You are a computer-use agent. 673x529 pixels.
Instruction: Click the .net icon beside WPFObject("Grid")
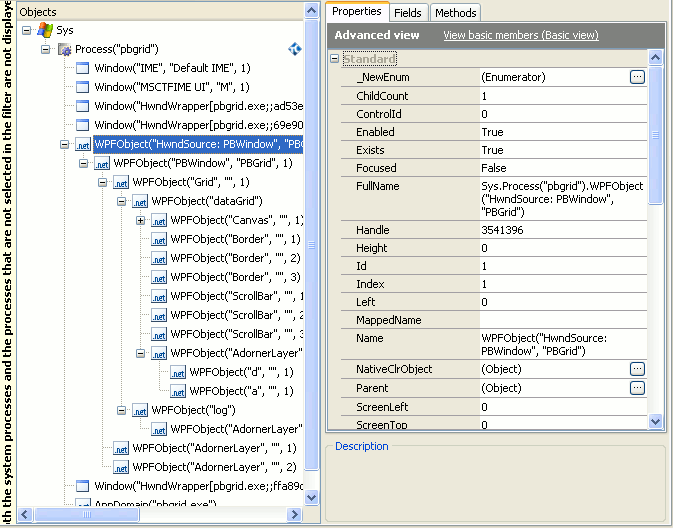tap(121, 182)
